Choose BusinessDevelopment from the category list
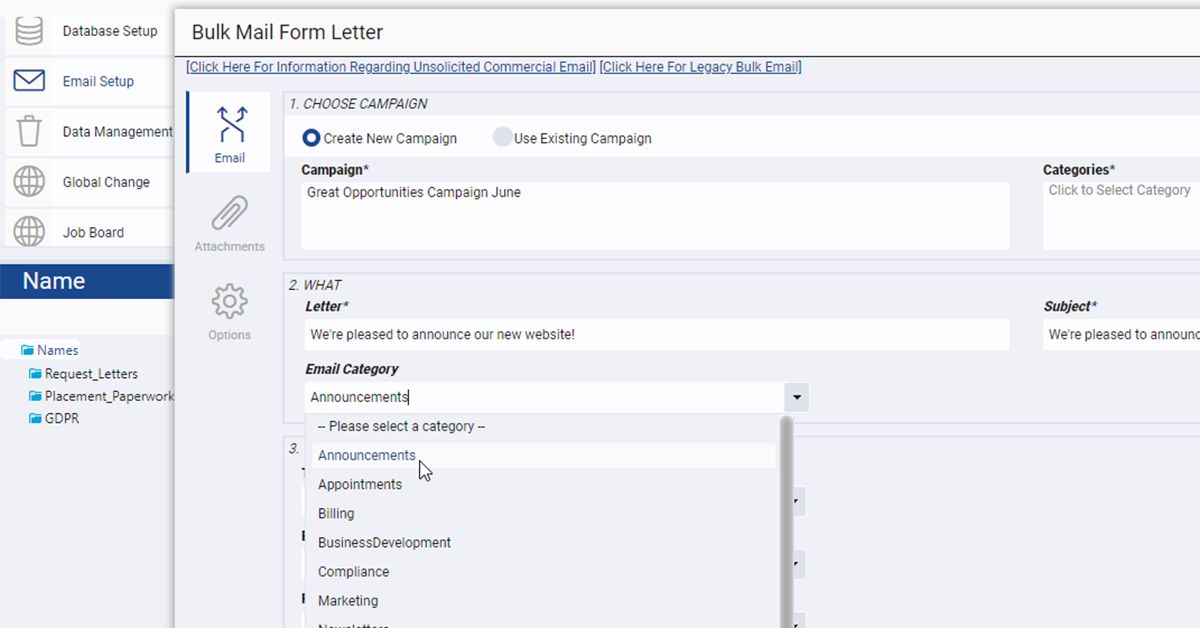Image resolution: width=1200 pixels, height=628 pixels. pos(384,543)
